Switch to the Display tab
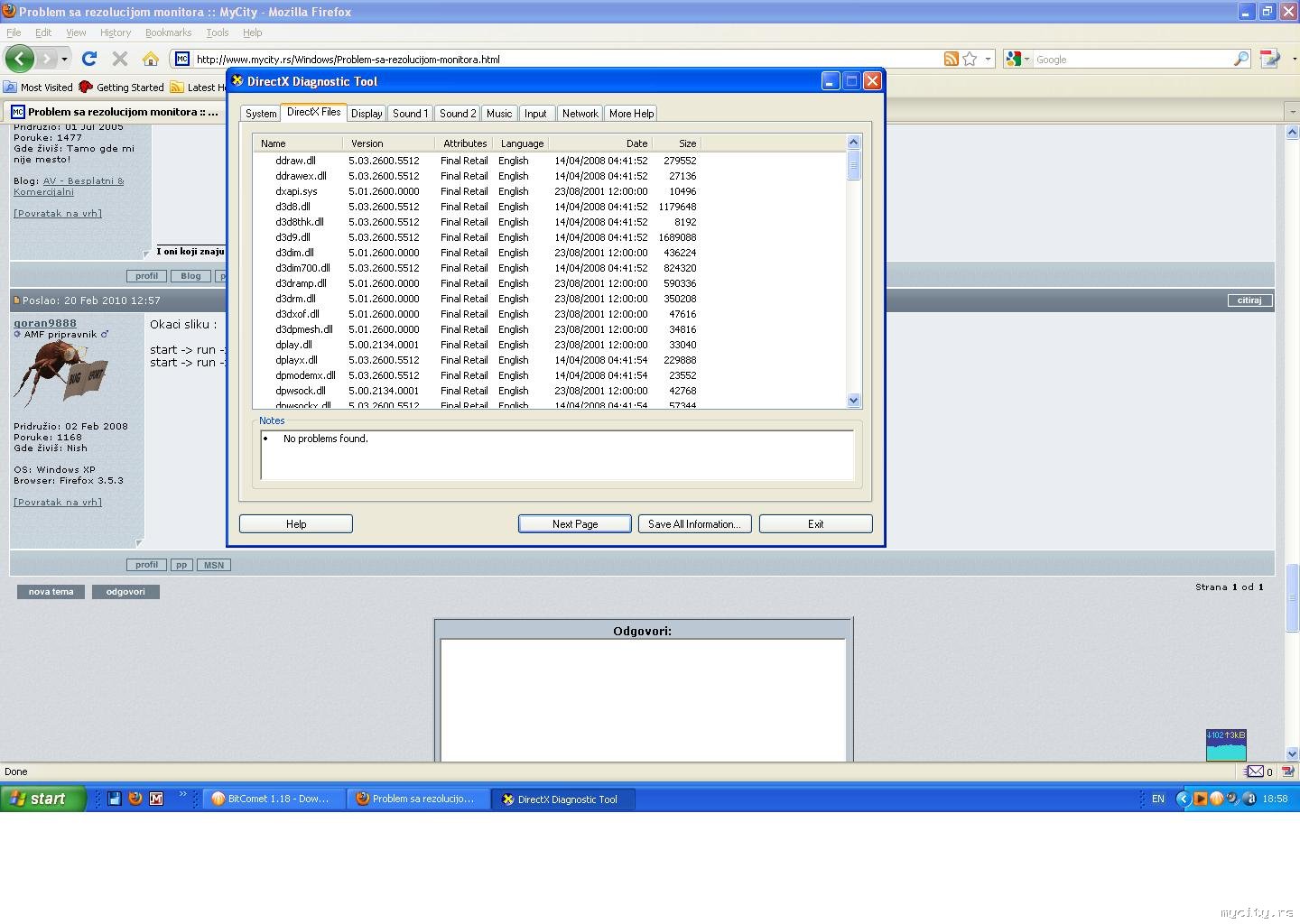1300x924 pixels. (x=367, y=114)
